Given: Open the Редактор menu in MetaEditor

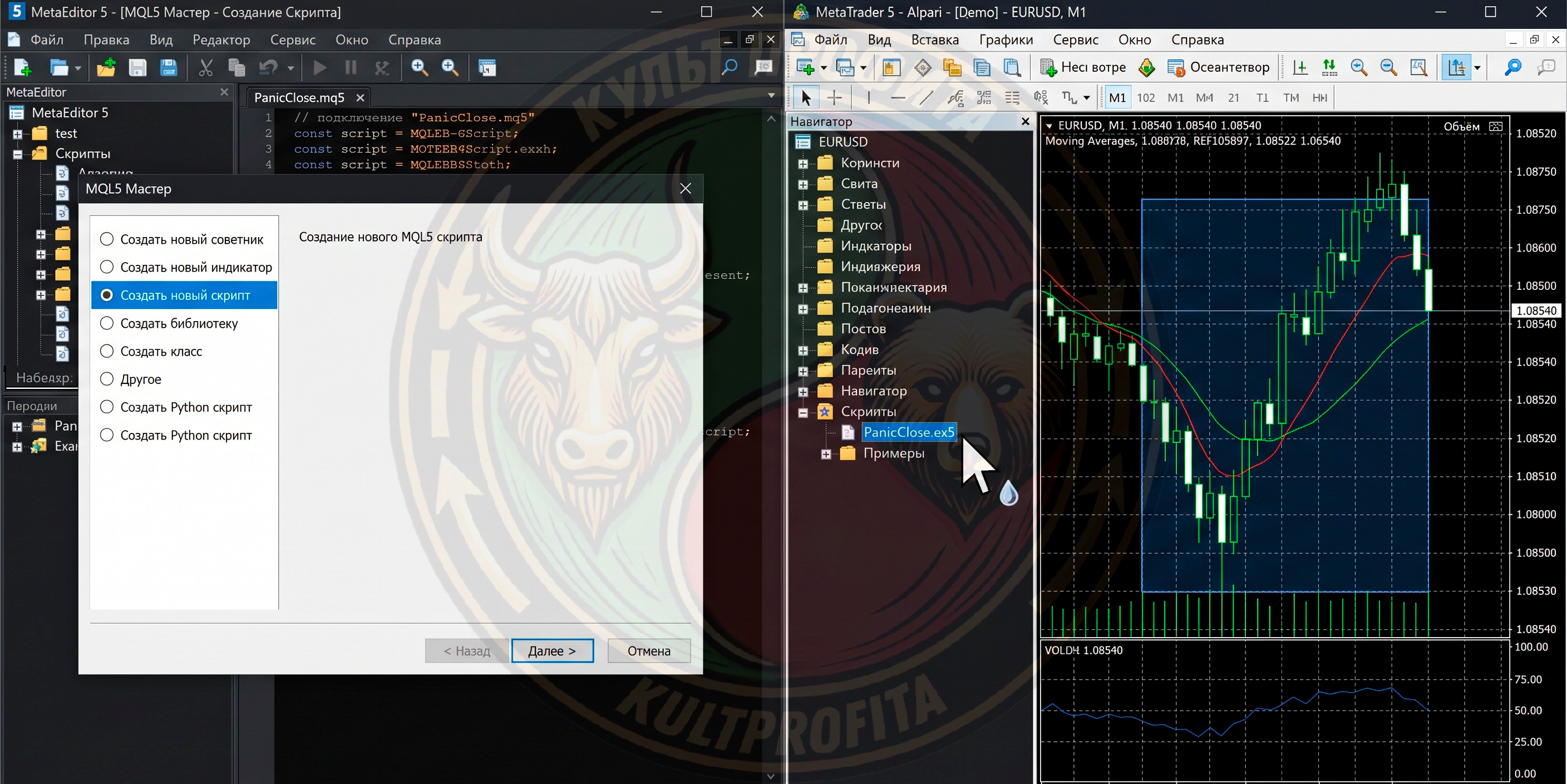Looking at the screenshot, I should click(x=221, y=40).
